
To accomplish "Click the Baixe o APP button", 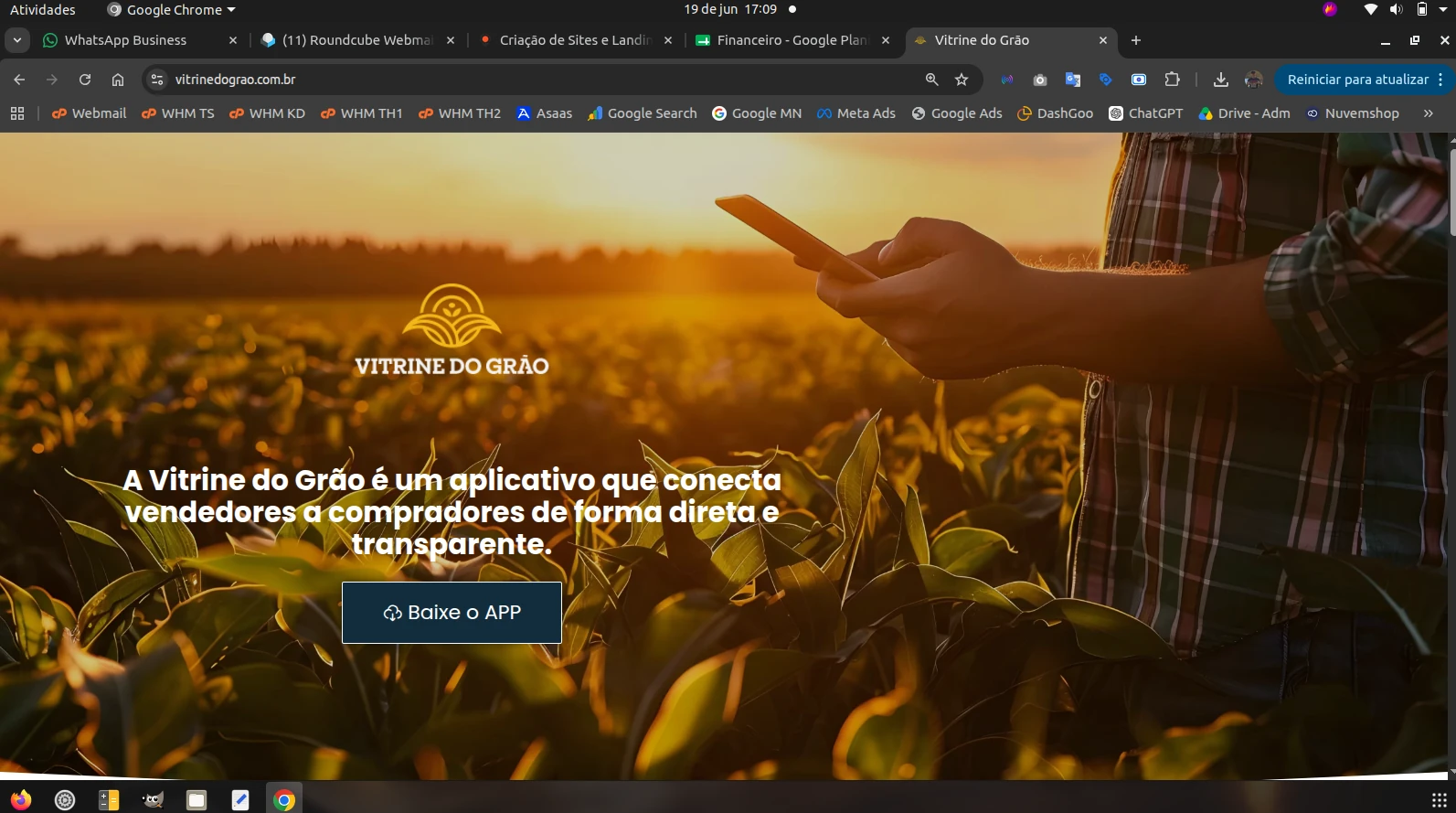I will coord(452,613).
